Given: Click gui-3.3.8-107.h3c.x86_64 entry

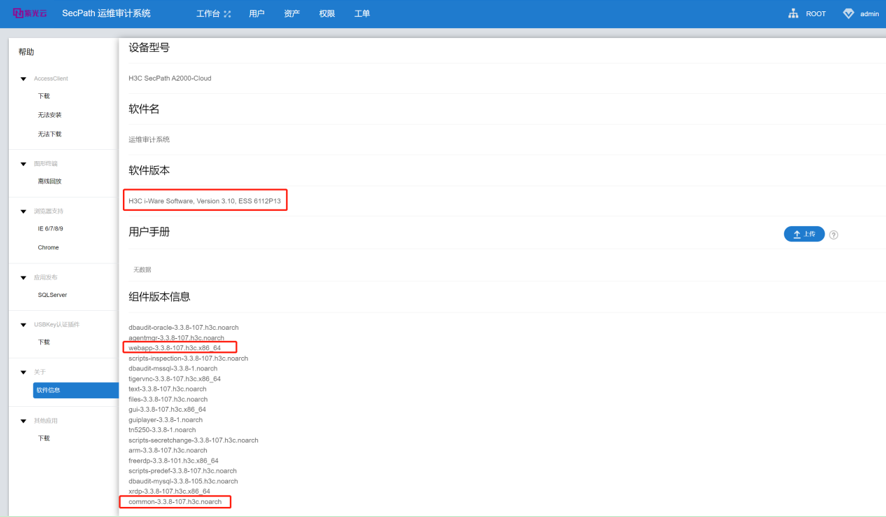Looking at the screenshot, I should tap(167, 410).
